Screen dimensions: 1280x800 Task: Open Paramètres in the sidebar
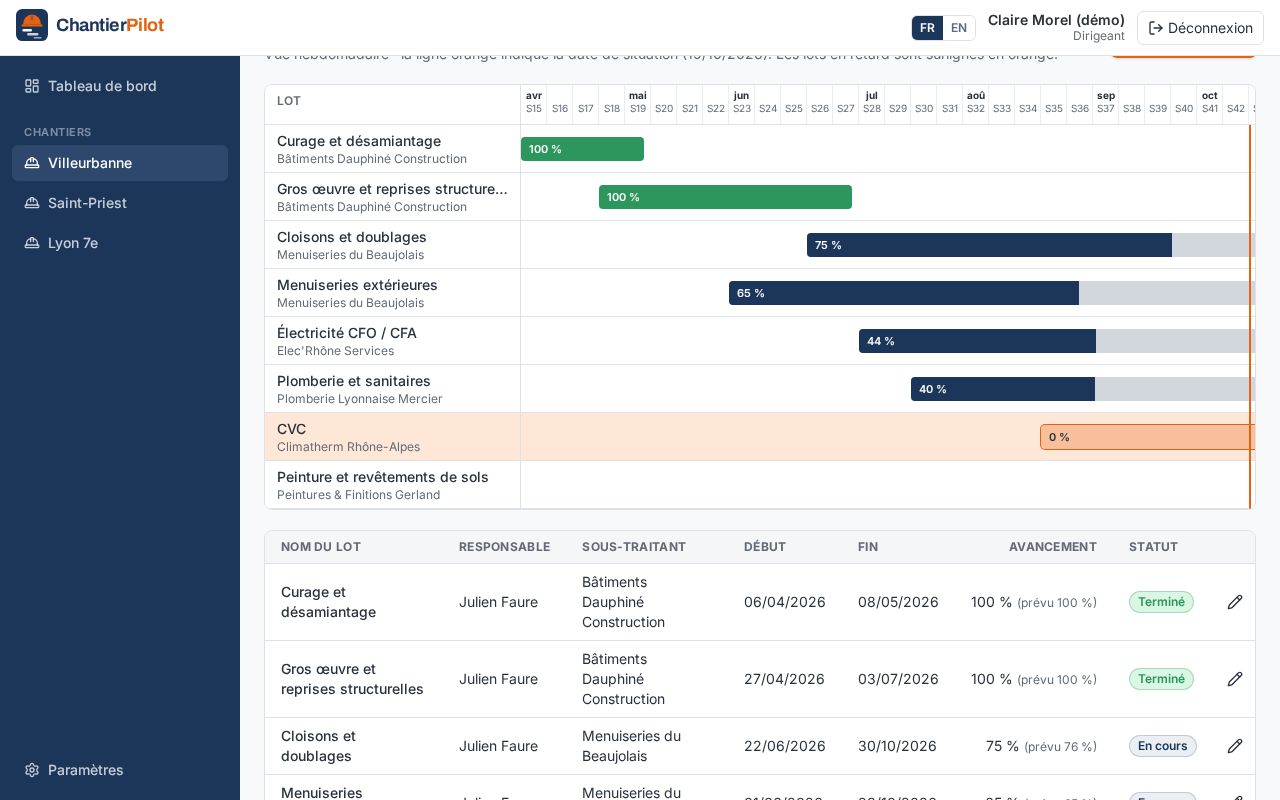[x=120, y=770]
